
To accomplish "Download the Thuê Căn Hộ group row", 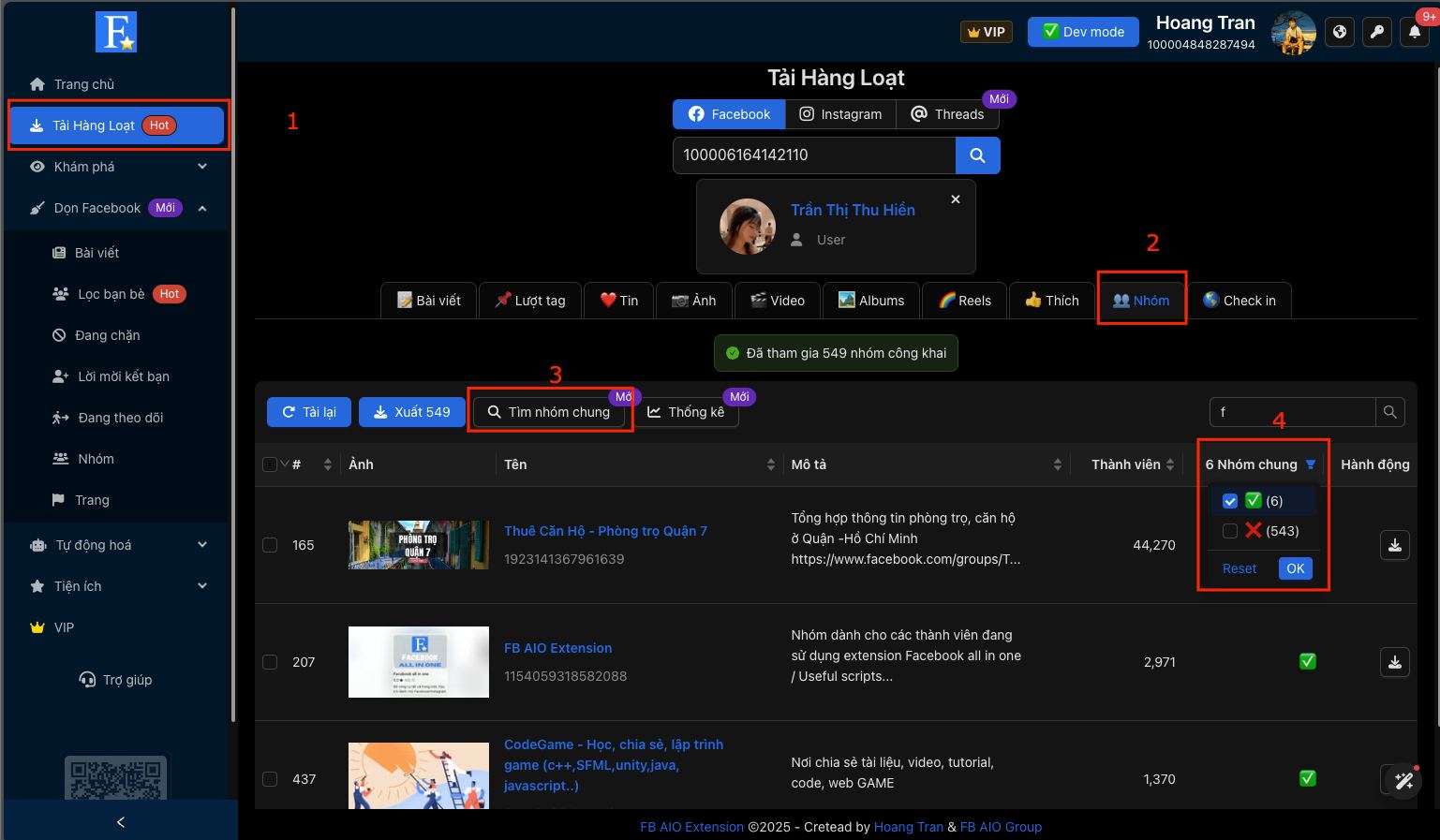I will pos(1395,545).
